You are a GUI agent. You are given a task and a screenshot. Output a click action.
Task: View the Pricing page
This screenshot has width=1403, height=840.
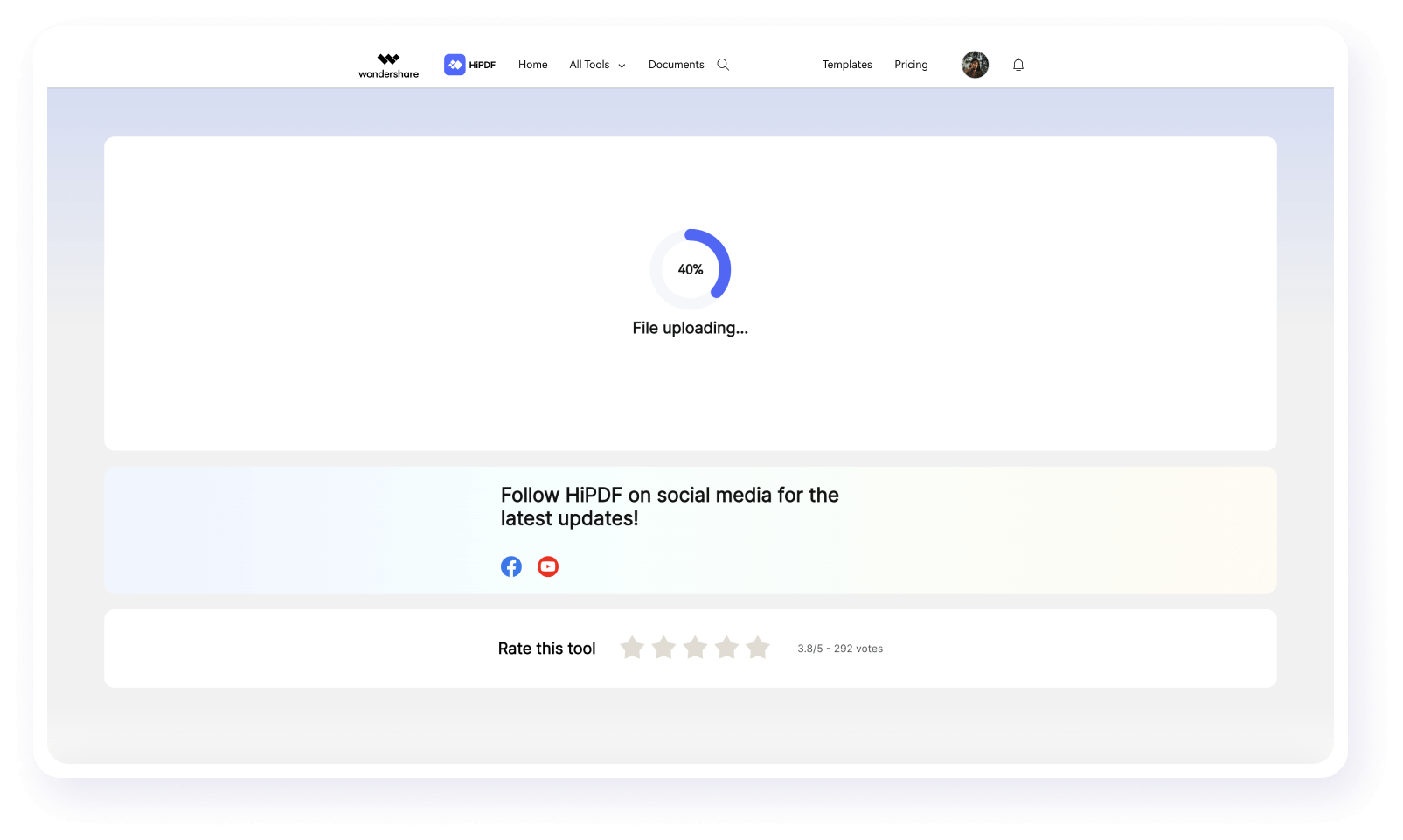911,64
